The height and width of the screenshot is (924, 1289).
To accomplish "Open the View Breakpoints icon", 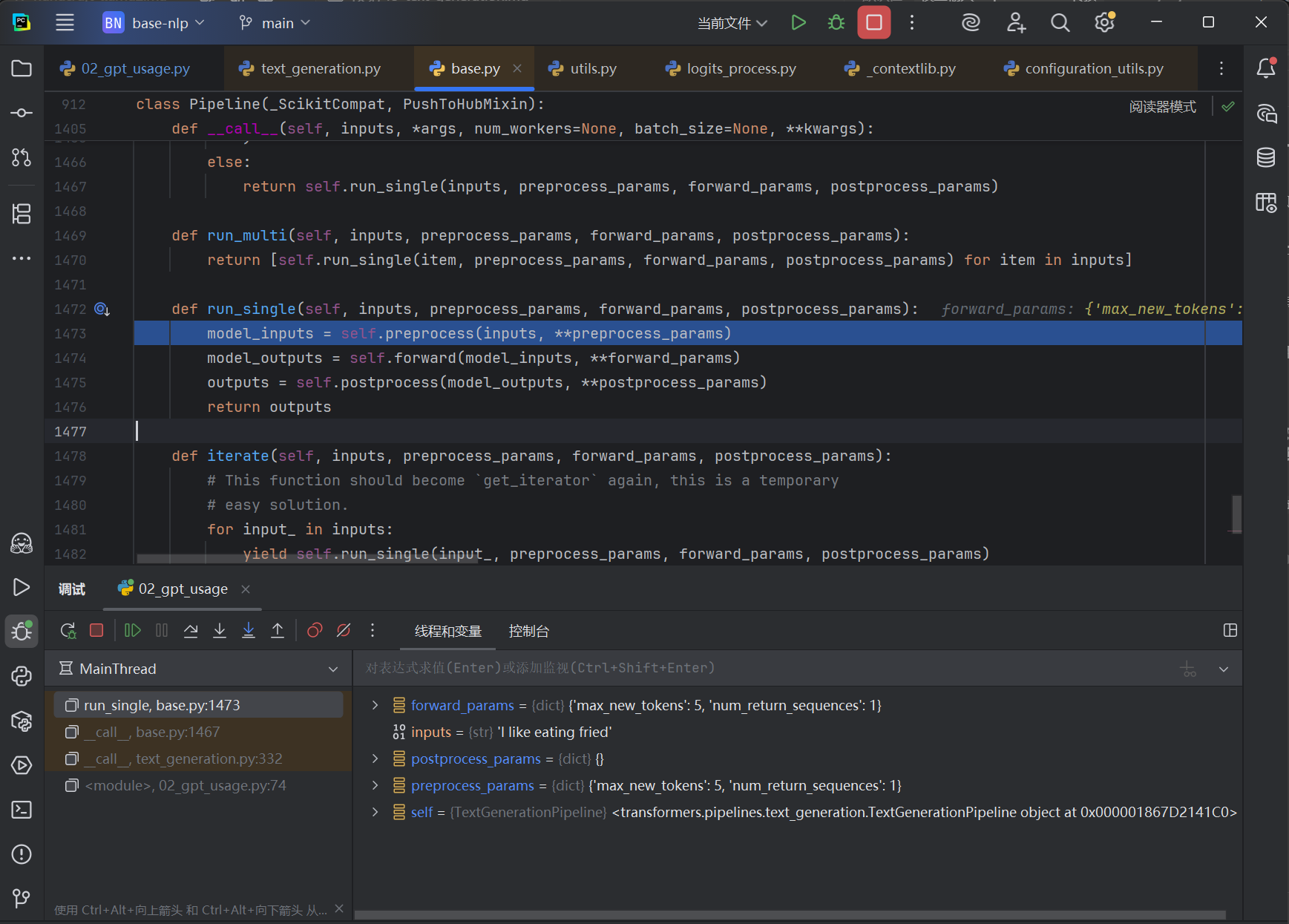I will click(x=315, y=631).
